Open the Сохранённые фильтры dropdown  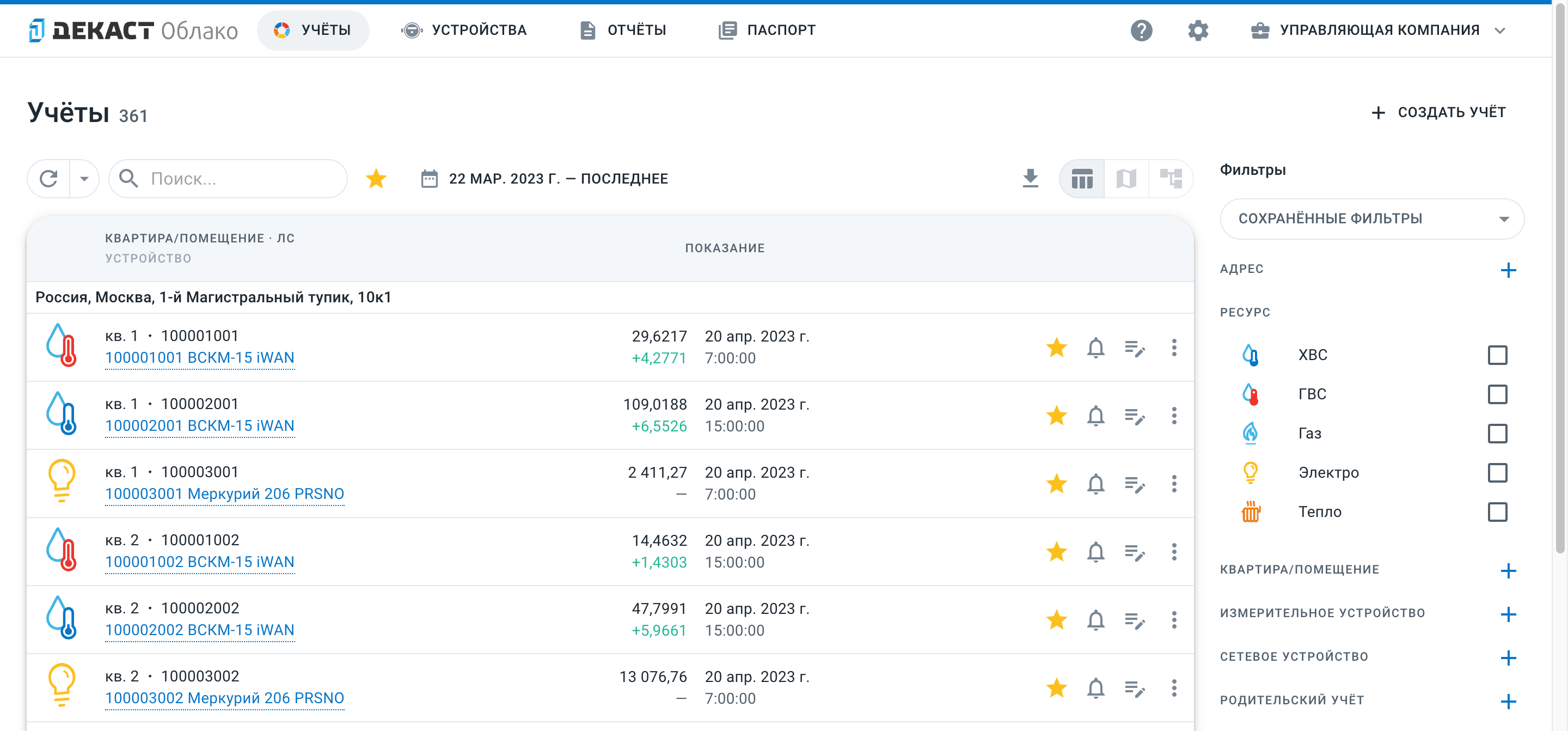click(1371, 218)
